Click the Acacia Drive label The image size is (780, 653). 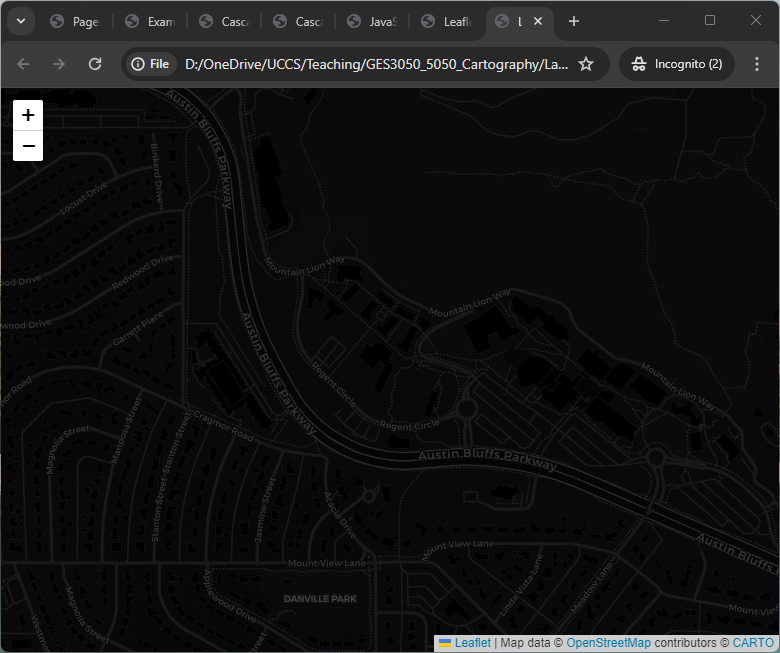(340, 515)
